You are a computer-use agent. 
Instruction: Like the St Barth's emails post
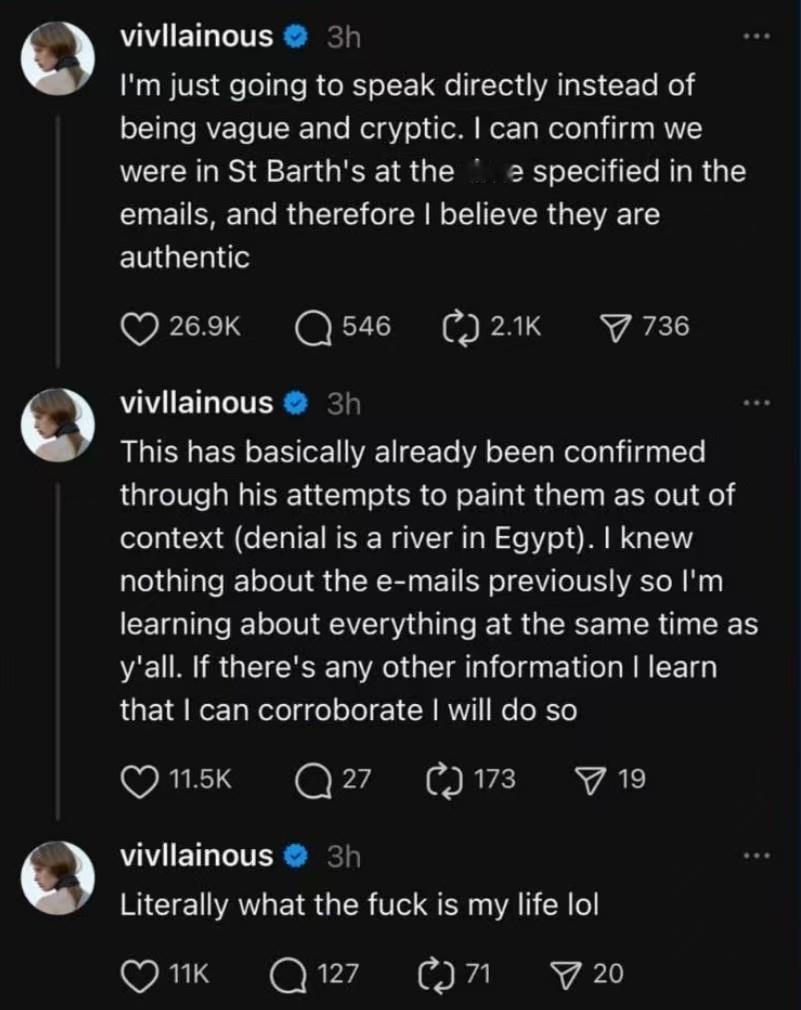click(140, 326)
